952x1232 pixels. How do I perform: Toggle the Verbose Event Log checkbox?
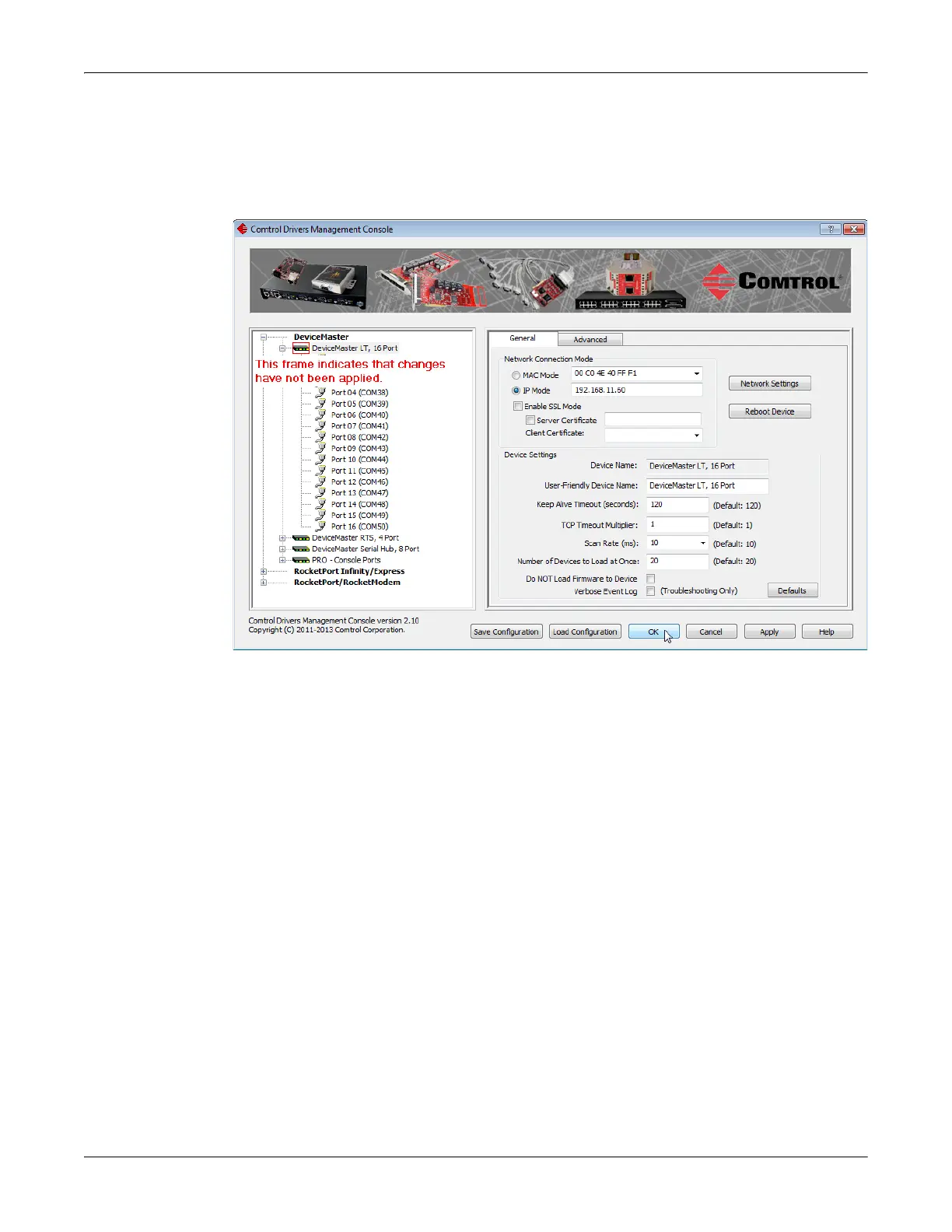click(651, 591)
